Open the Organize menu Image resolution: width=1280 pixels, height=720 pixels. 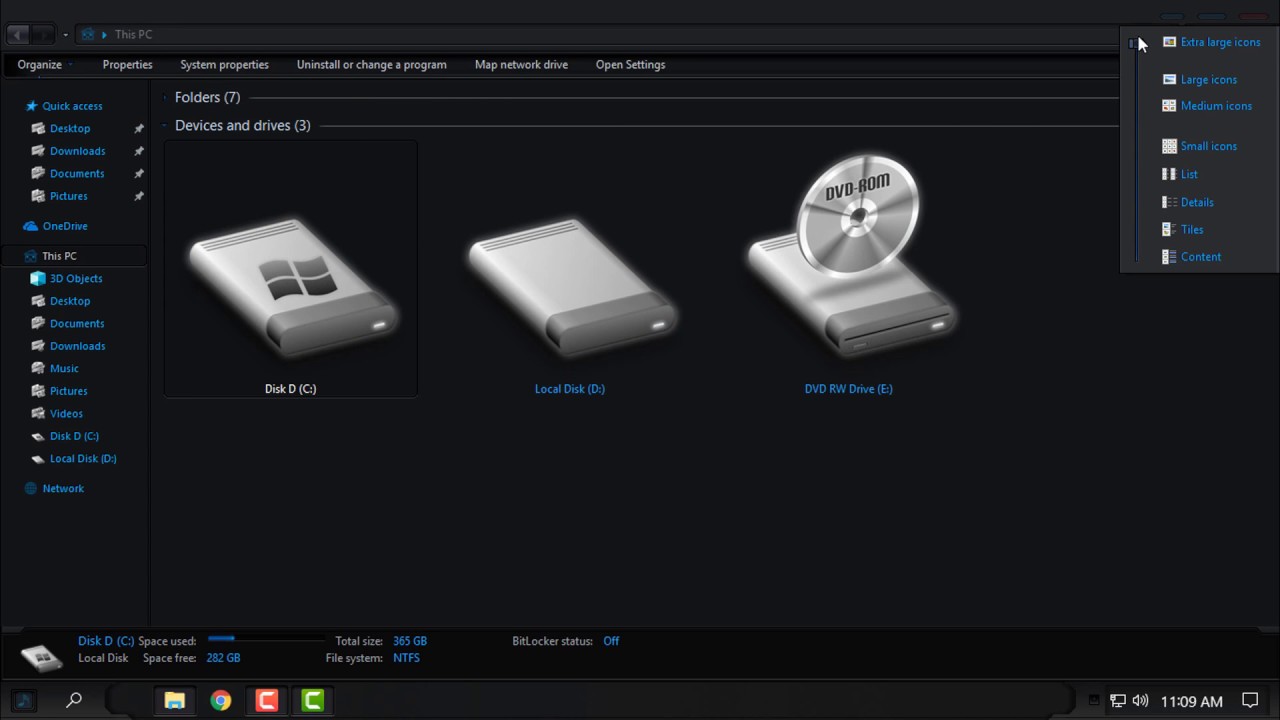pos(39,64)
